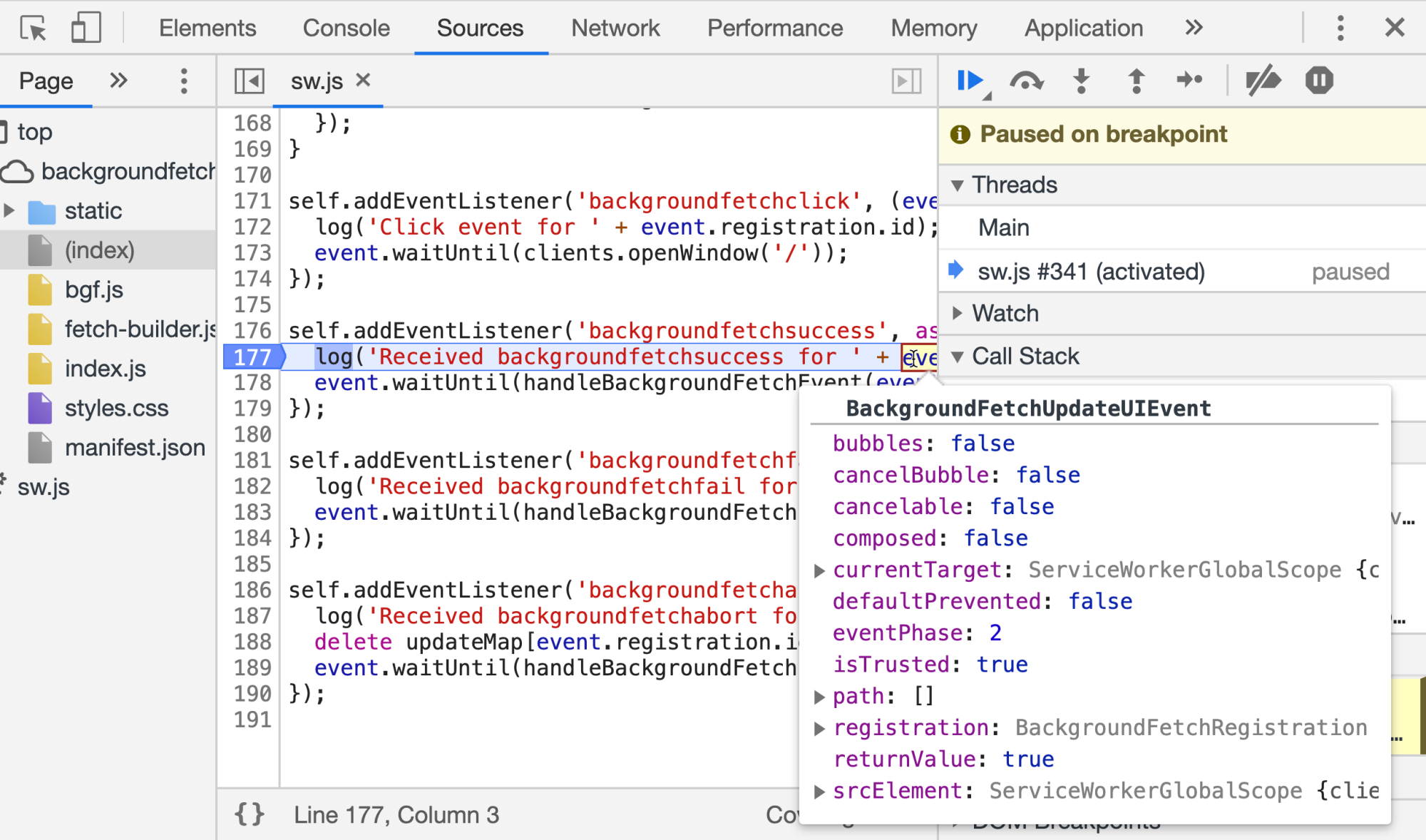Click line number 178 gutter
1426x840 pixels.
(252, 383)
